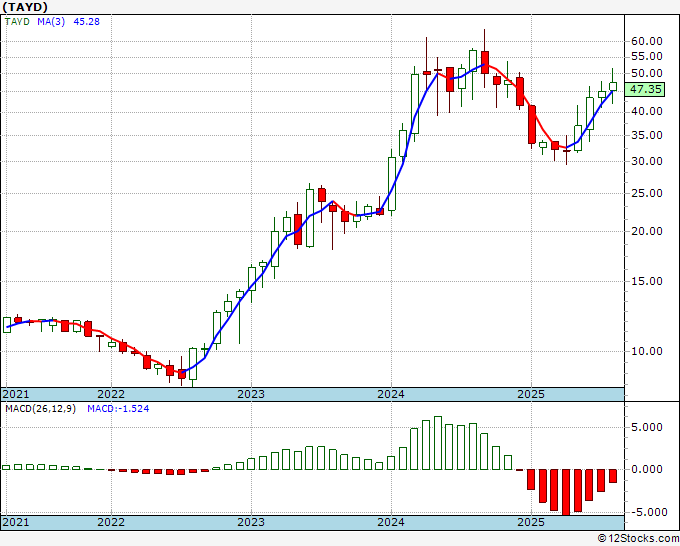This screenshot has width=680, height=546.
Task: Click 2024 on the price chart timeline
Action: click(x=391, y=394)
